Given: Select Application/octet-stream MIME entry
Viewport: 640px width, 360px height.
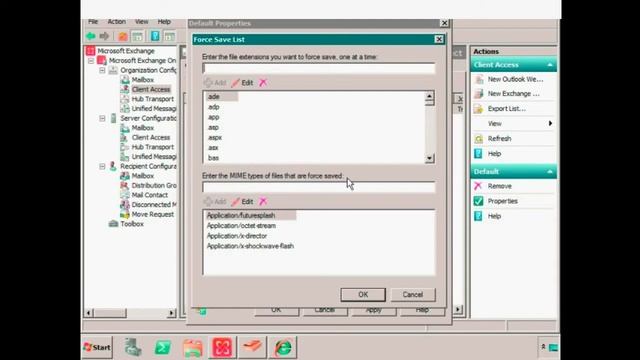Looking at the screenshot, I should point(241,226).
